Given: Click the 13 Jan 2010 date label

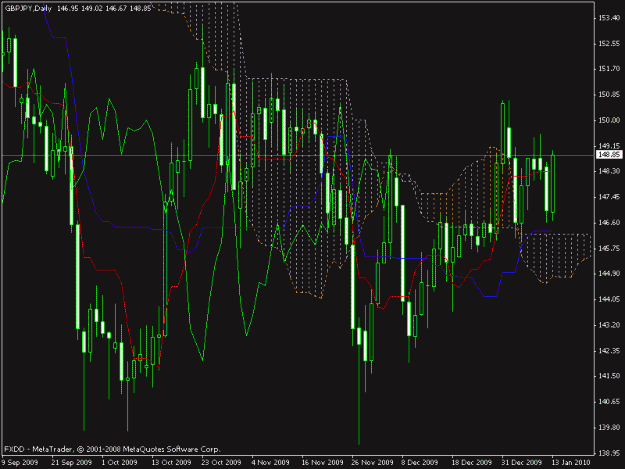Looking at the screenshot, I should [x=571, y=462].
